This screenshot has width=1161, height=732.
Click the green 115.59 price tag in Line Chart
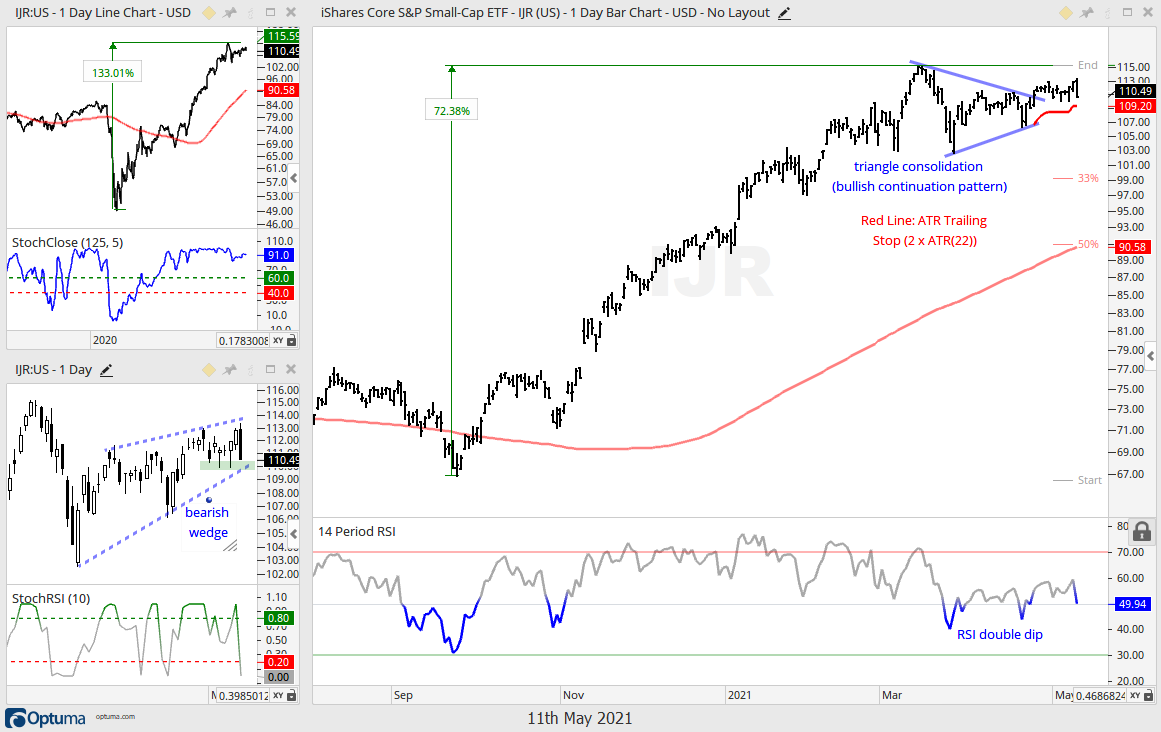point(282,36)
